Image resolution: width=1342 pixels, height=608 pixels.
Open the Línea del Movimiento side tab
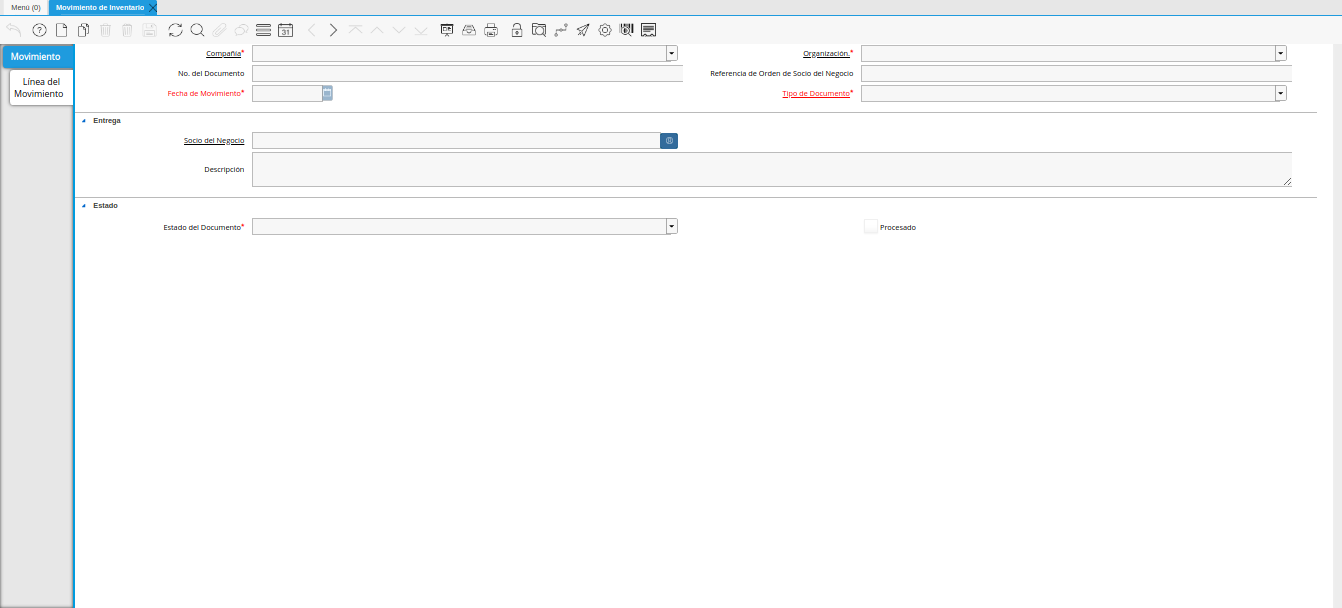(x=39, y=88)
